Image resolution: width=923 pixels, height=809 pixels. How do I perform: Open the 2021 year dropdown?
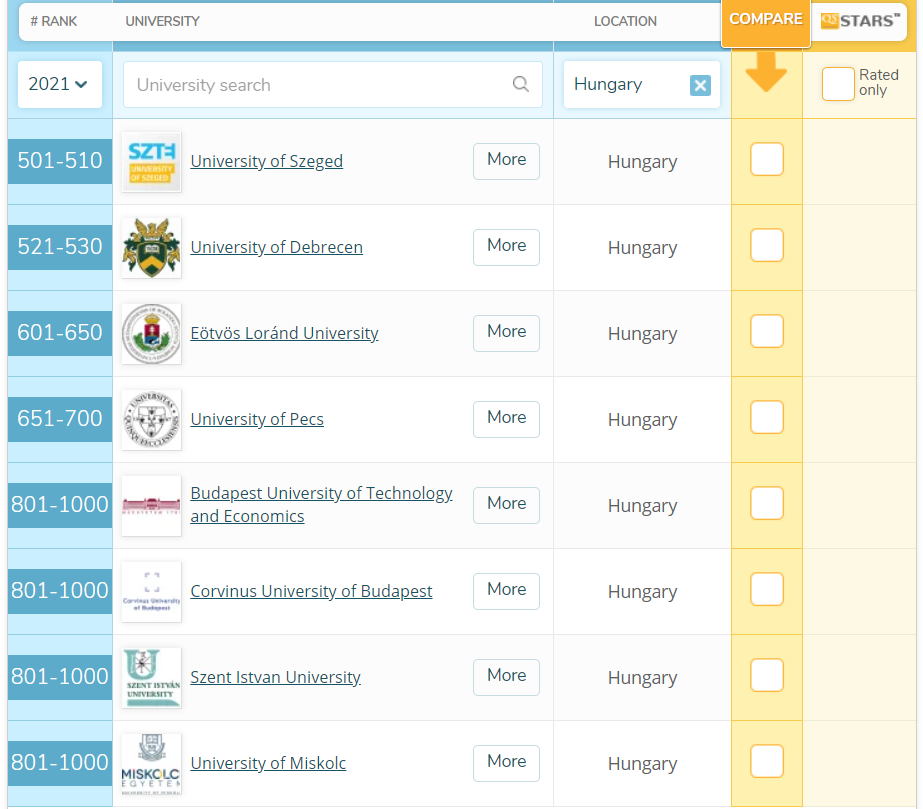coord(60,85)
